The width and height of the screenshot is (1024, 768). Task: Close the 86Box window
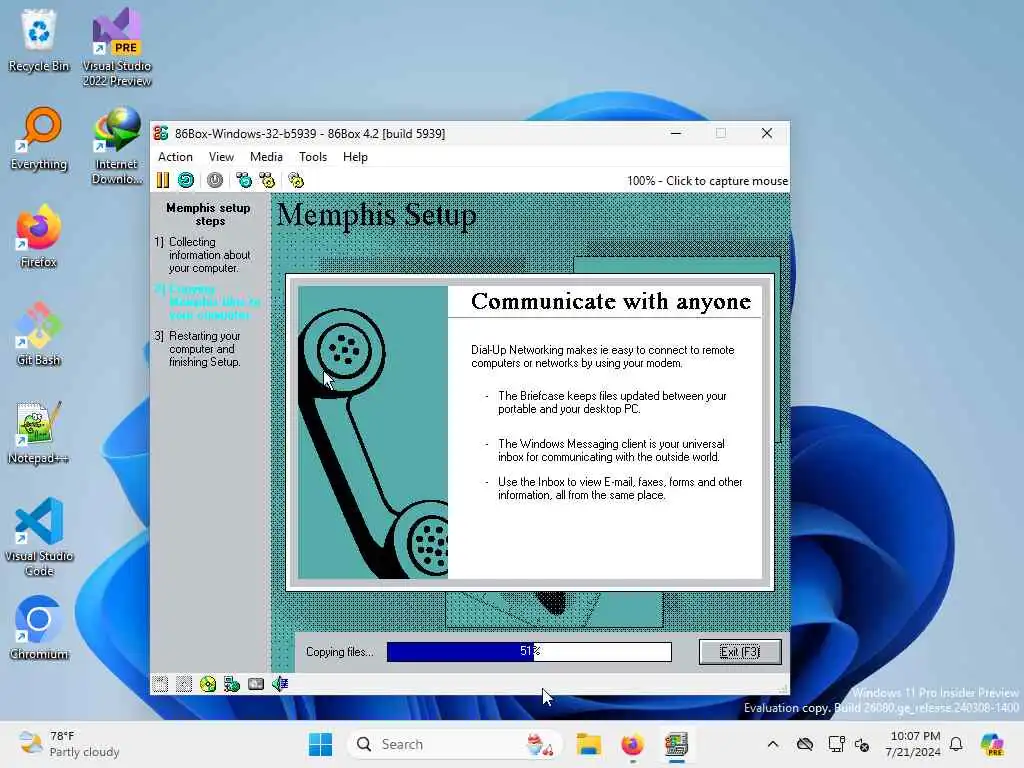click(x=767, y=133)
